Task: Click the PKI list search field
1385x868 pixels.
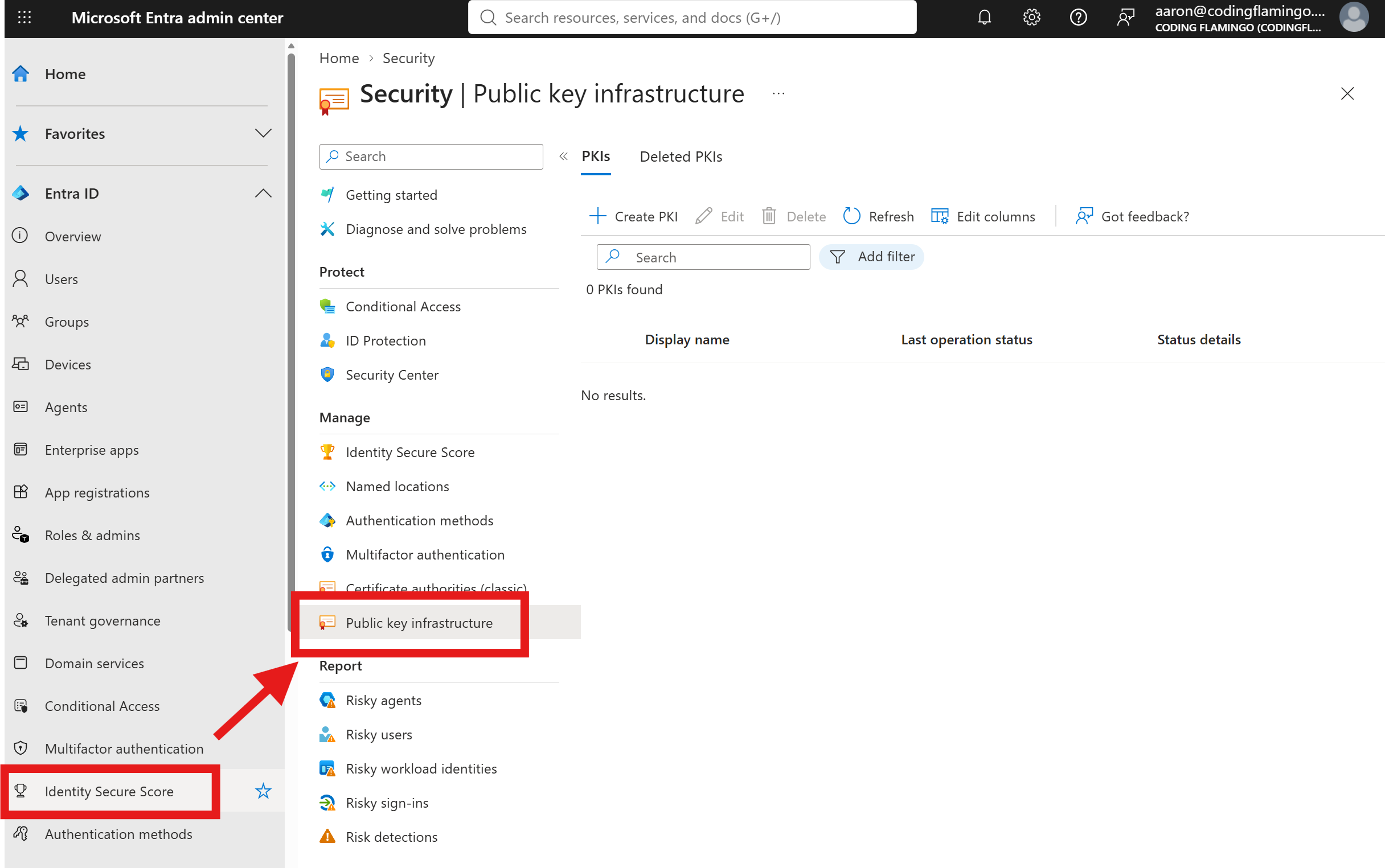Action: point(703,257)
